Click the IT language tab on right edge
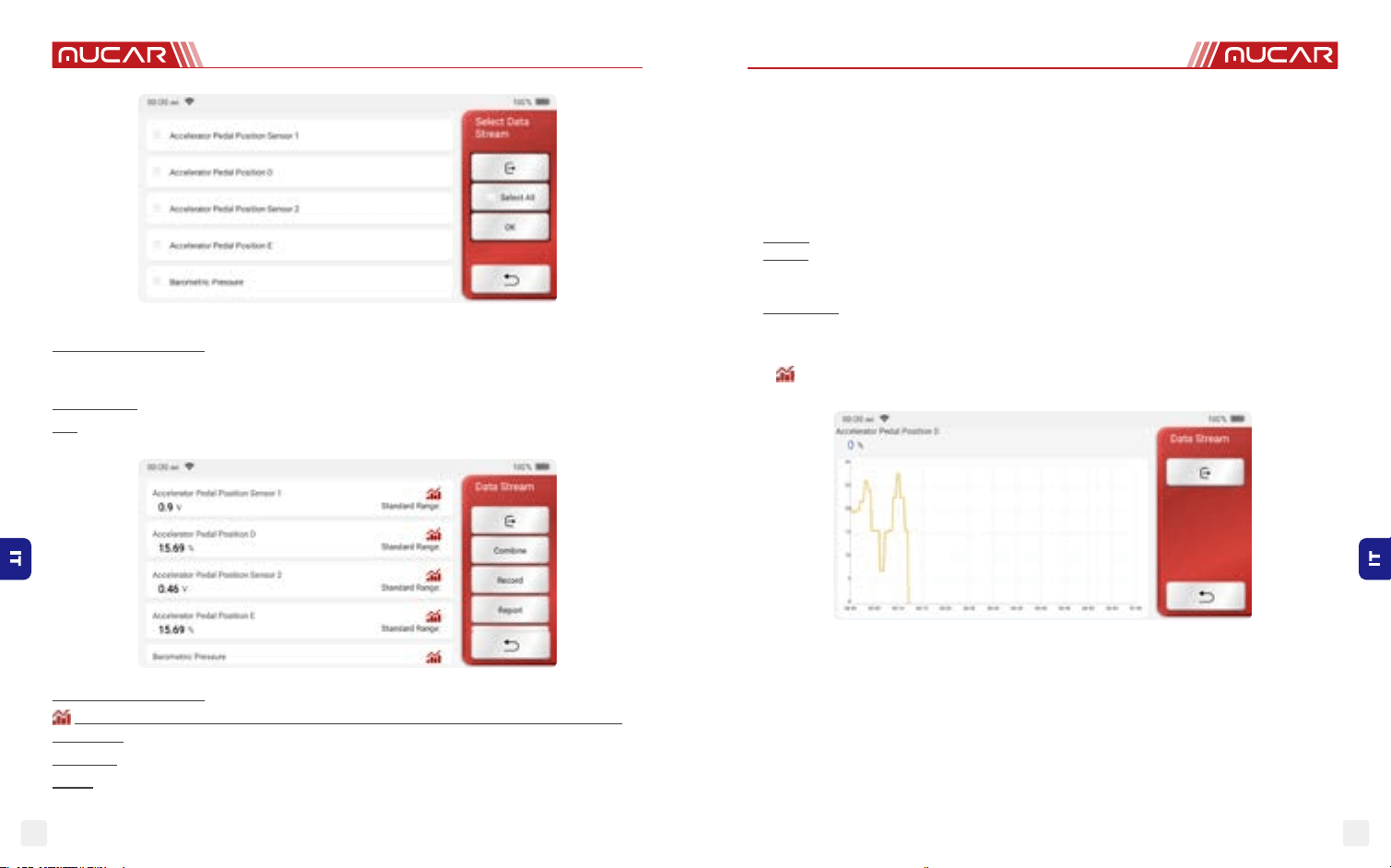The height and width of the screenshot is (868, 1391). click(1374, 558)
